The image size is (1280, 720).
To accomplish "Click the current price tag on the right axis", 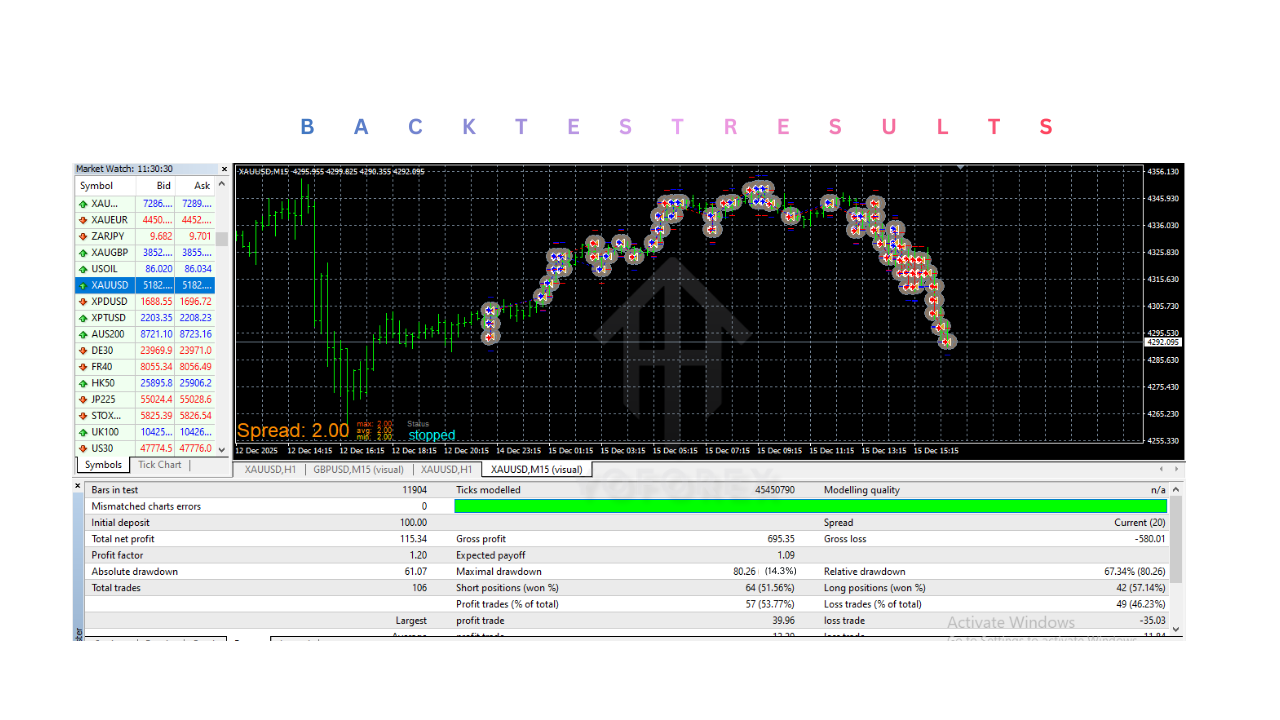I will (1164, 341).
